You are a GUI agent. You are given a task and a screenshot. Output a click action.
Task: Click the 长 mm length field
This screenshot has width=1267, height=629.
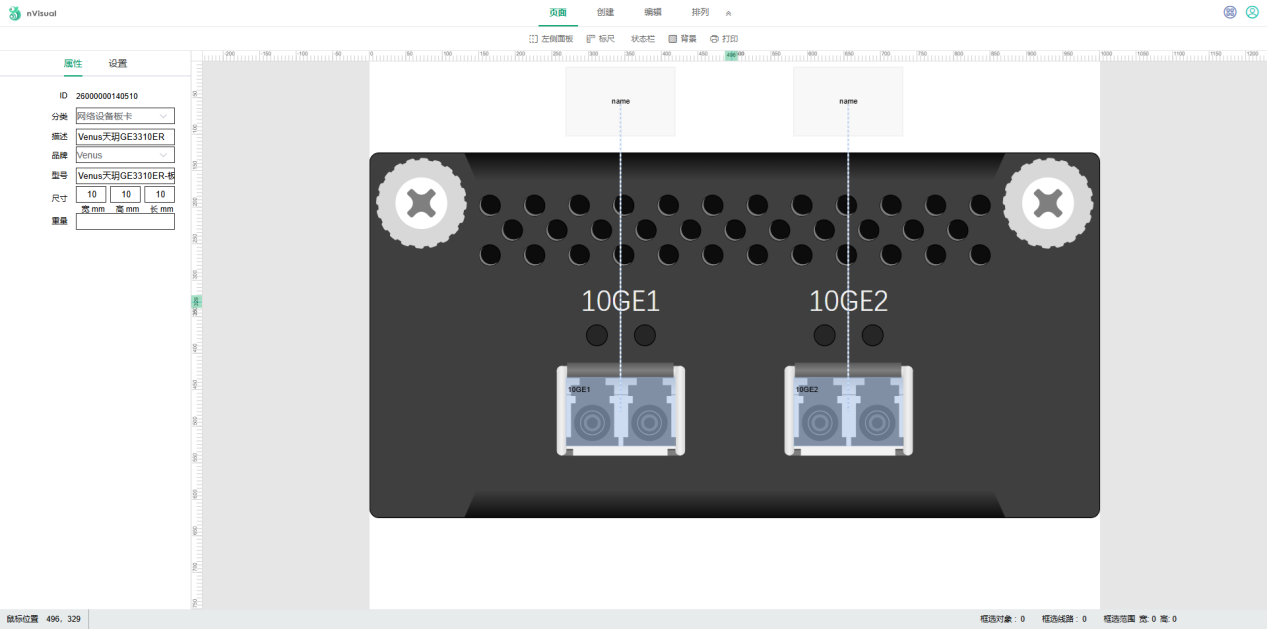pyautogui.click(x=159, y=195)
